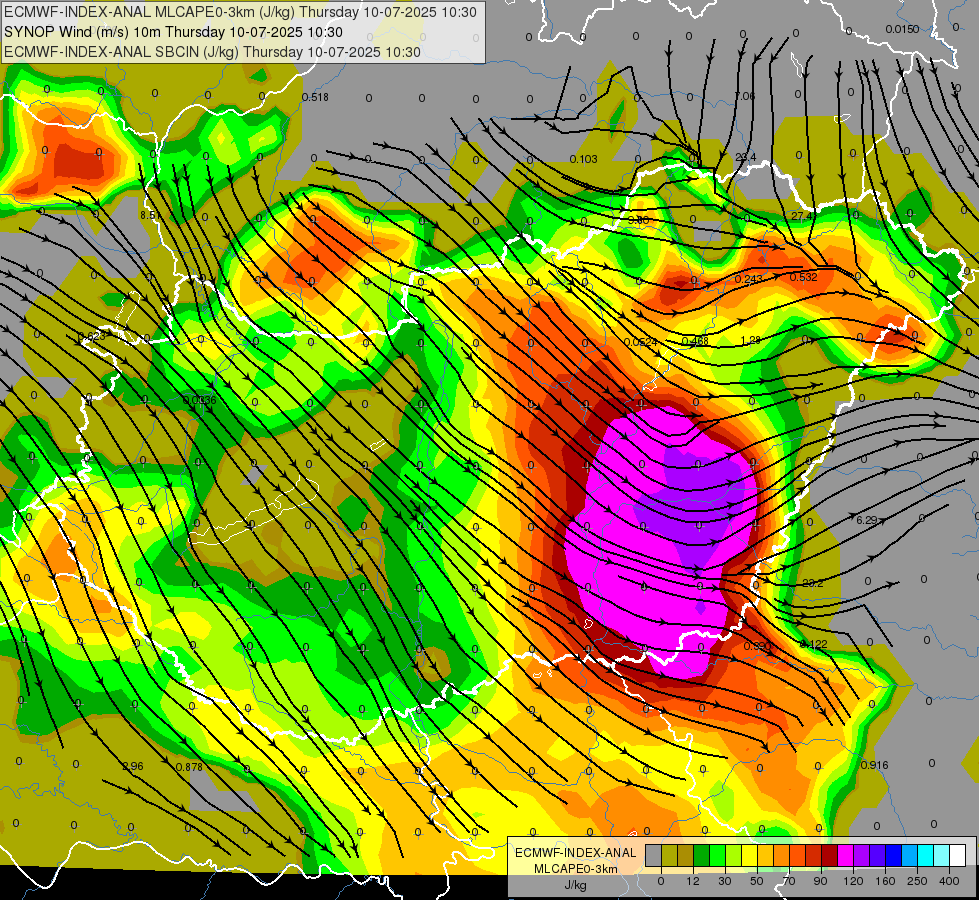Click the pure blue legend swatch
Viewport: 979px width, 900px height.
[894, 855]
